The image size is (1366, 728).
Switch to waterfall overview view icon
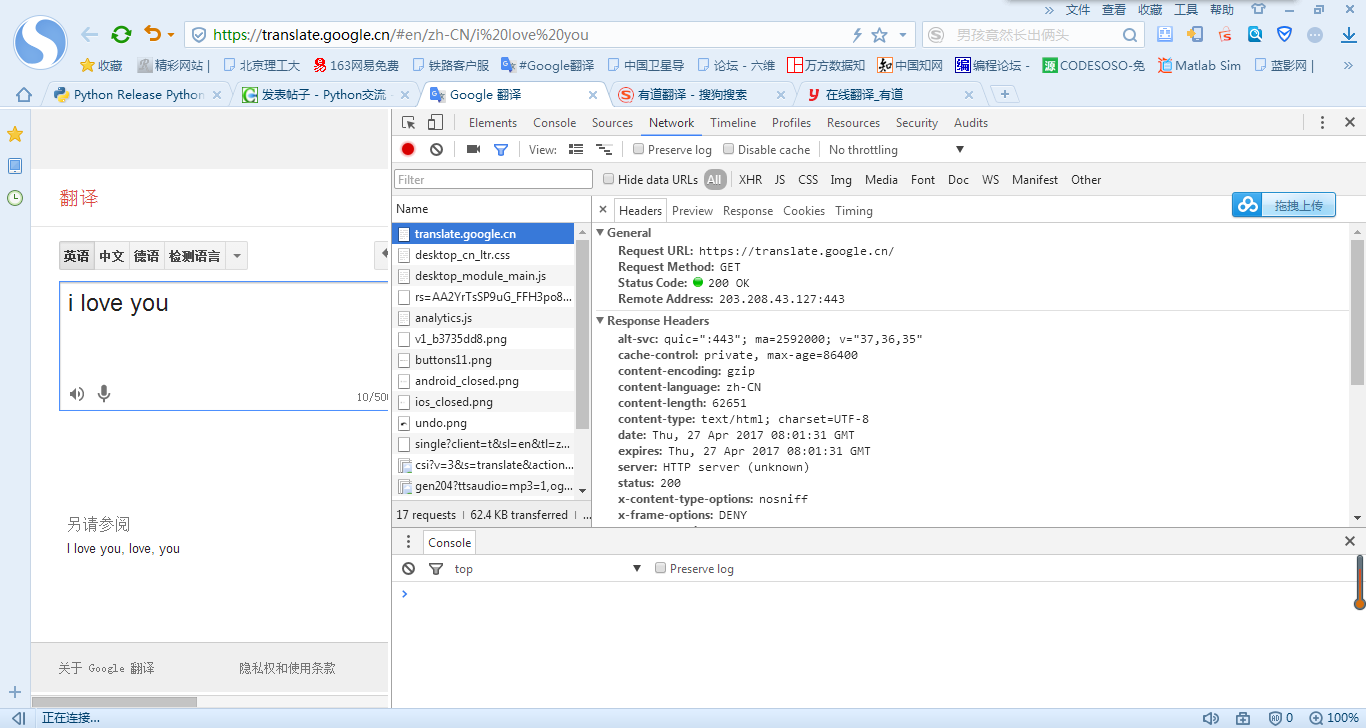click(x=603, y=149)
